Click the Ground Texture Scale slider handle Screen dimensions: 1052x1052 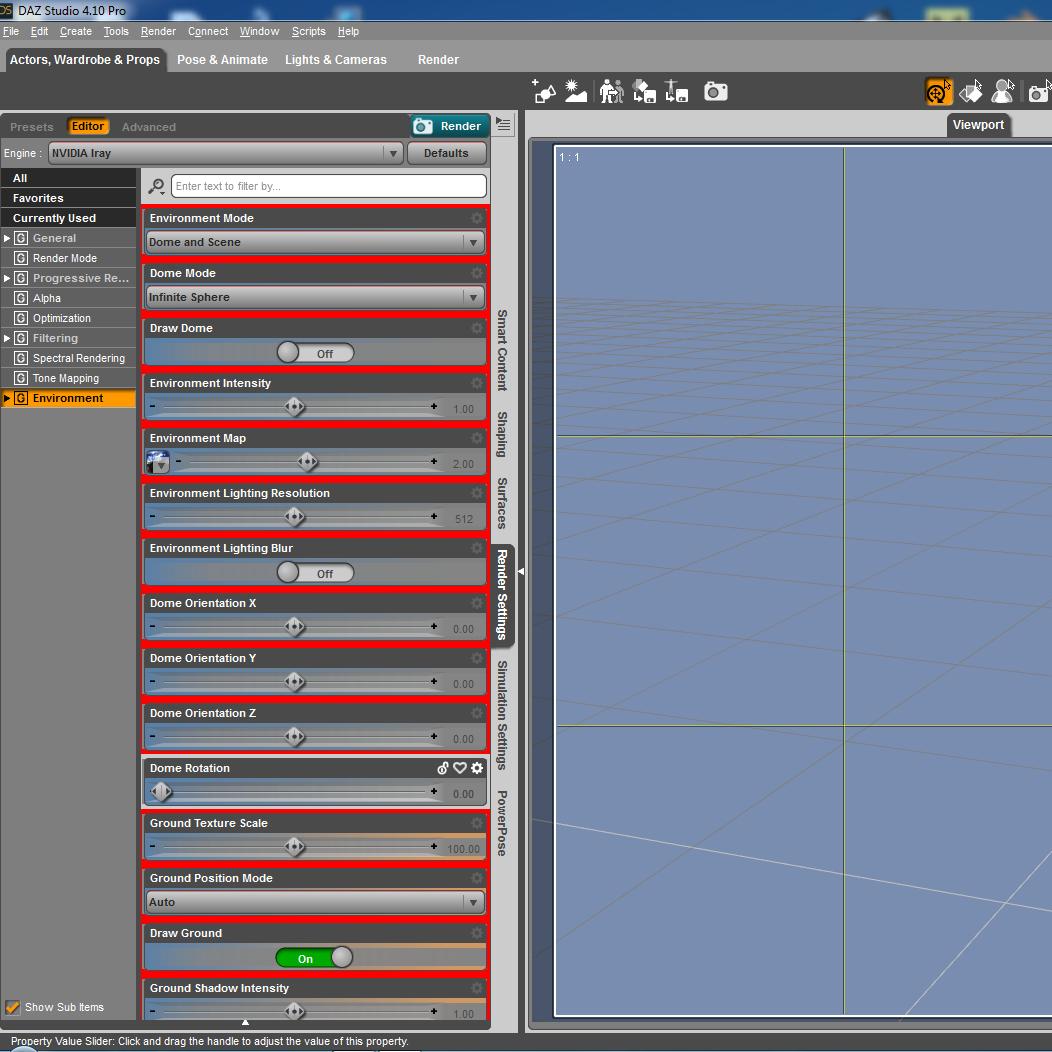(295, 847)
